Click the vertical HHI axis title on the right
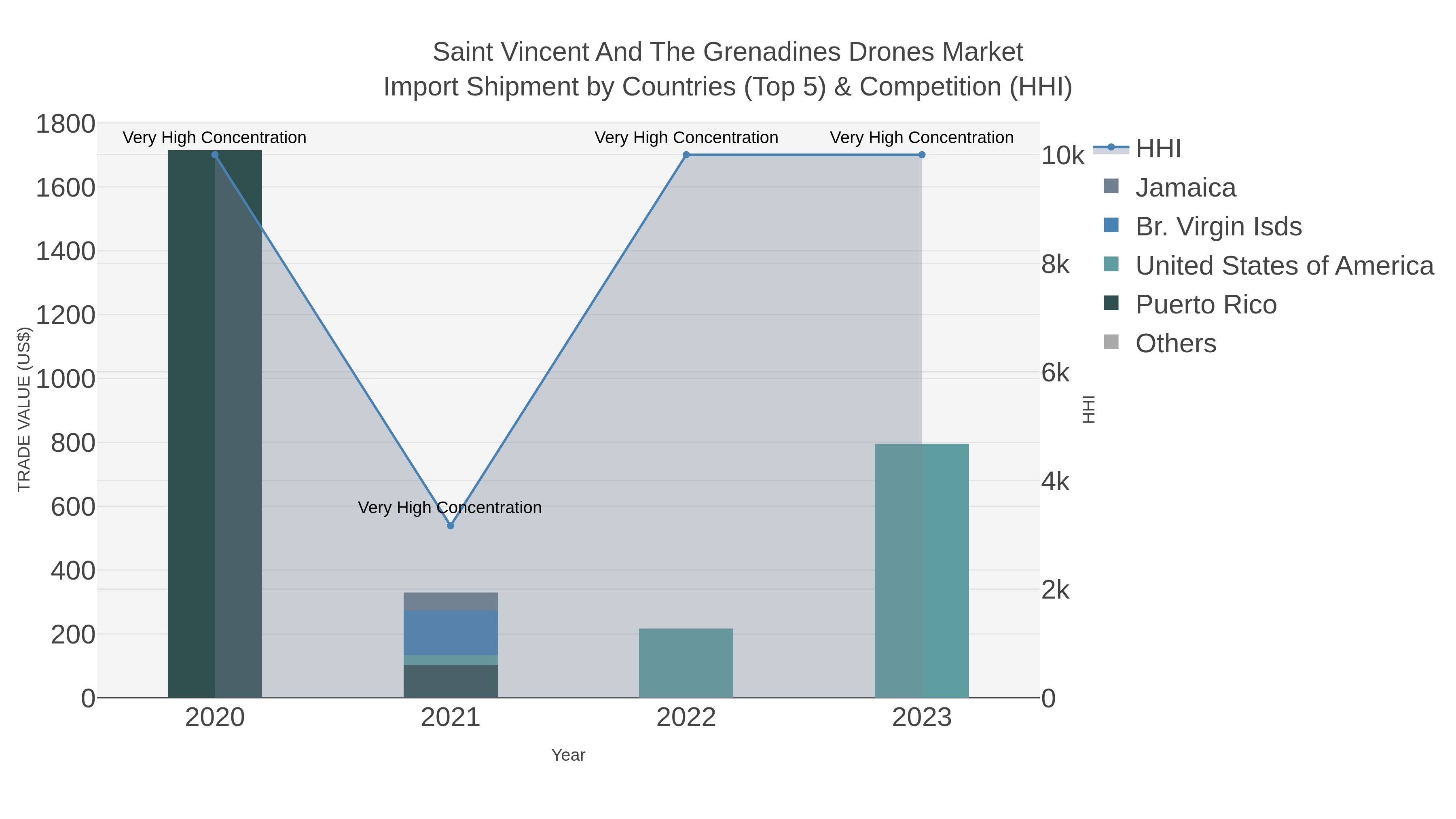 click(1089, 410)
